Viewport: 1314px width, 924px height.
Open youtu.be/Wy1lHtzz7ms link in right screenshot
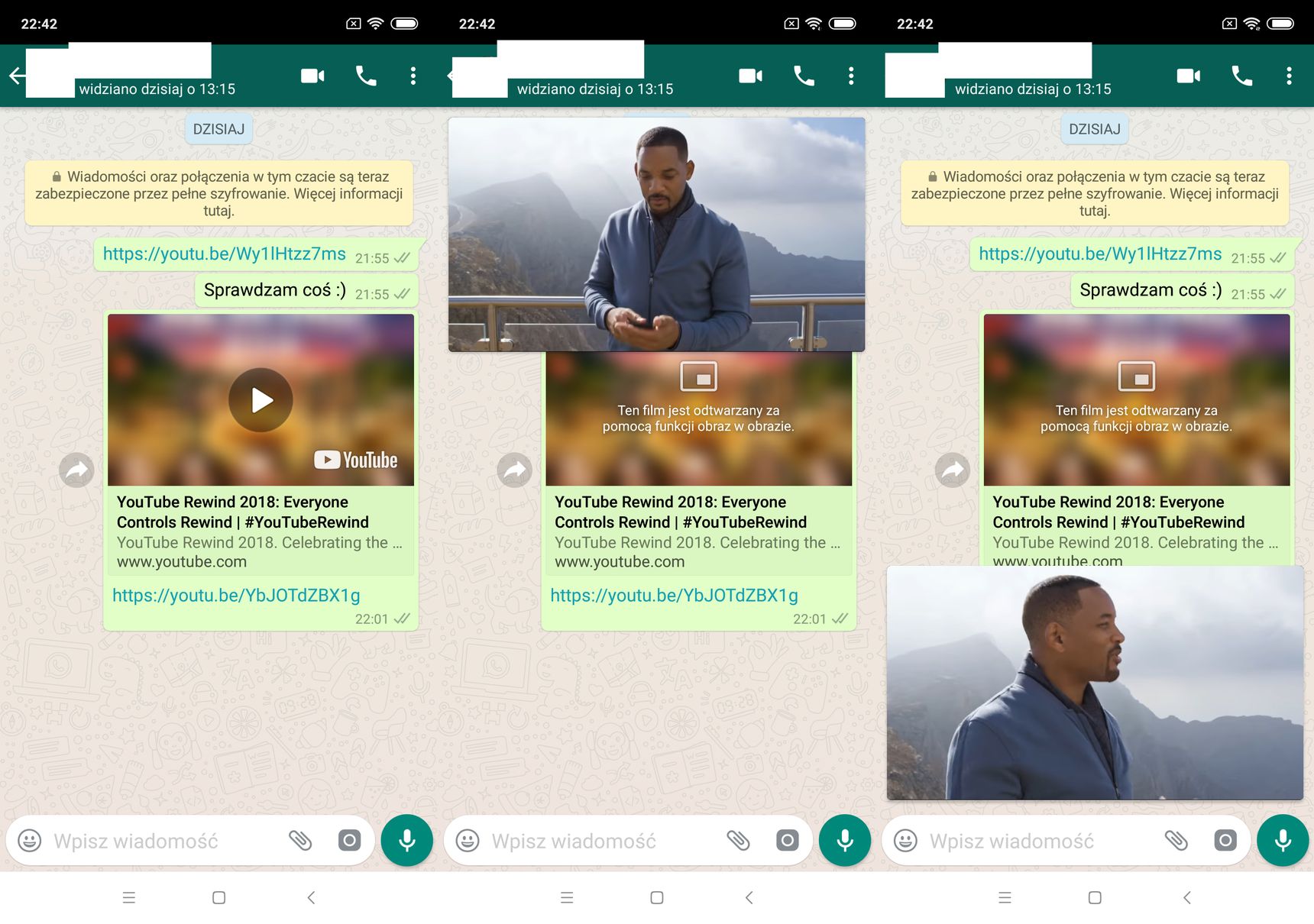(x=1100, y=254)
